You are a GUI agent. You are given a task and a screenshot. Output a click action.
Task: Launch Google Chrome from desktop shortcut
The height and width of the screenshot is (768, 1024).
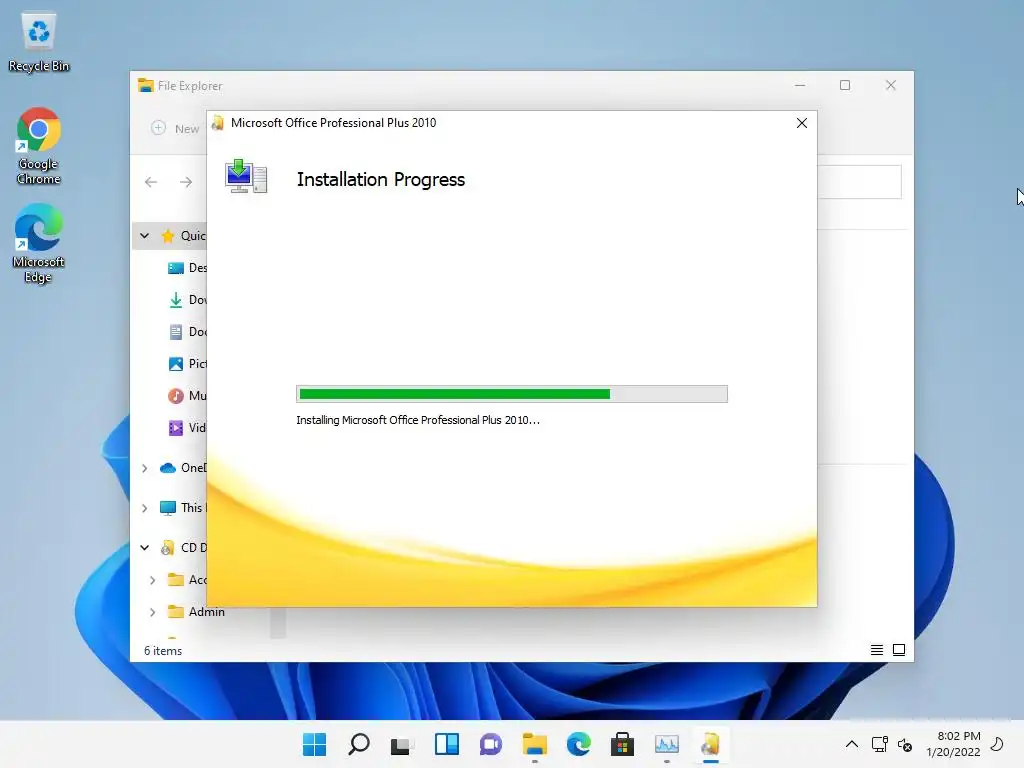[x=39, y=146]
